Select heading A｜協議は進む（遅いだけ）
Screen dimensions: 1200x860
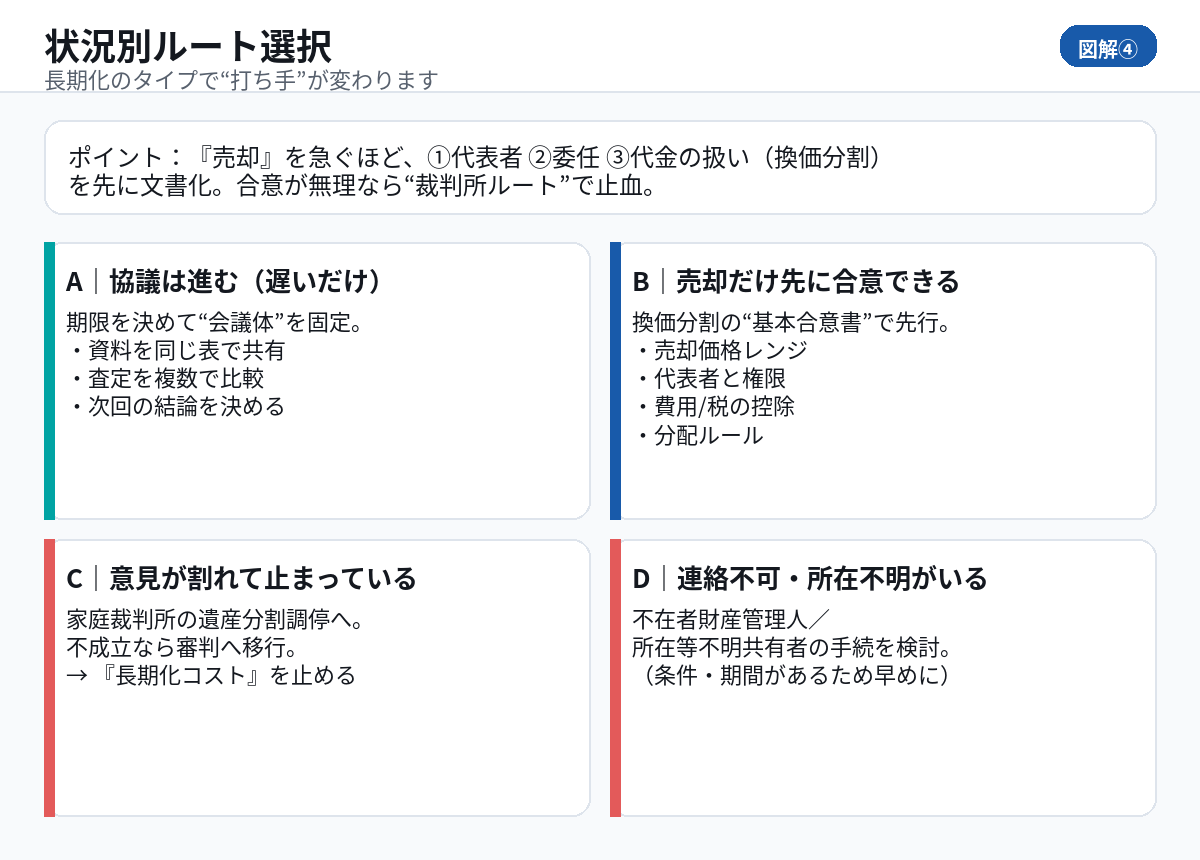pyautogui.click(x=224, y=282)
